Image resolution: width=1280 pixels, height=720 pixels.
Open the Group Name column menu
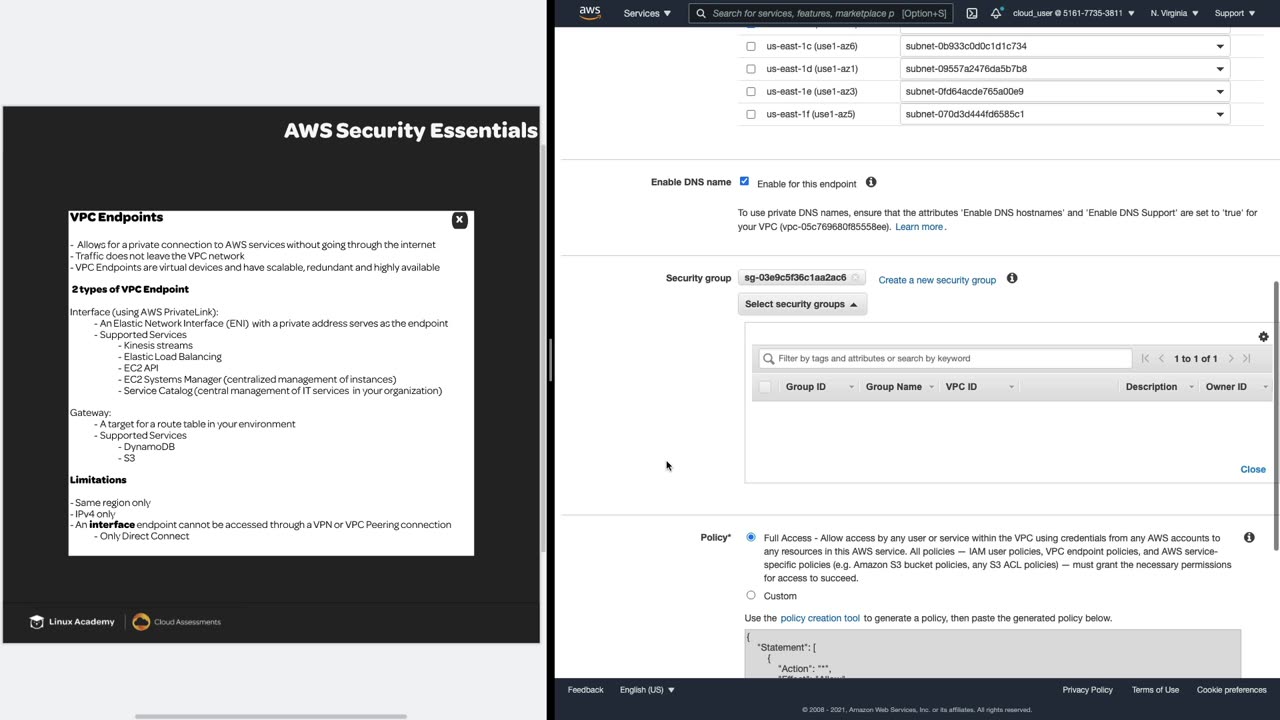931,387
